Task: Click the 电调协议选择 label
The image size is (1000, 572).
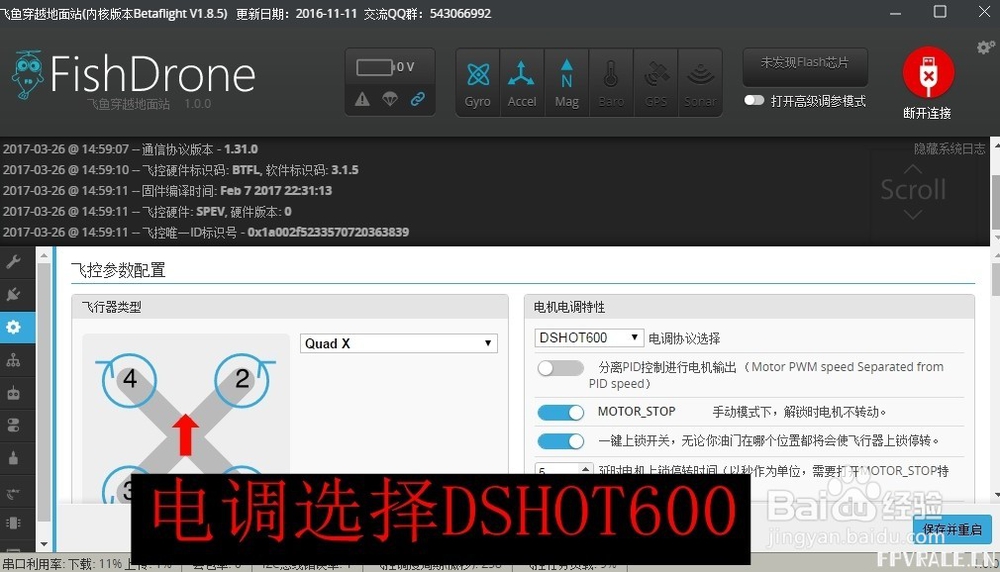Action: pos(684,338)
